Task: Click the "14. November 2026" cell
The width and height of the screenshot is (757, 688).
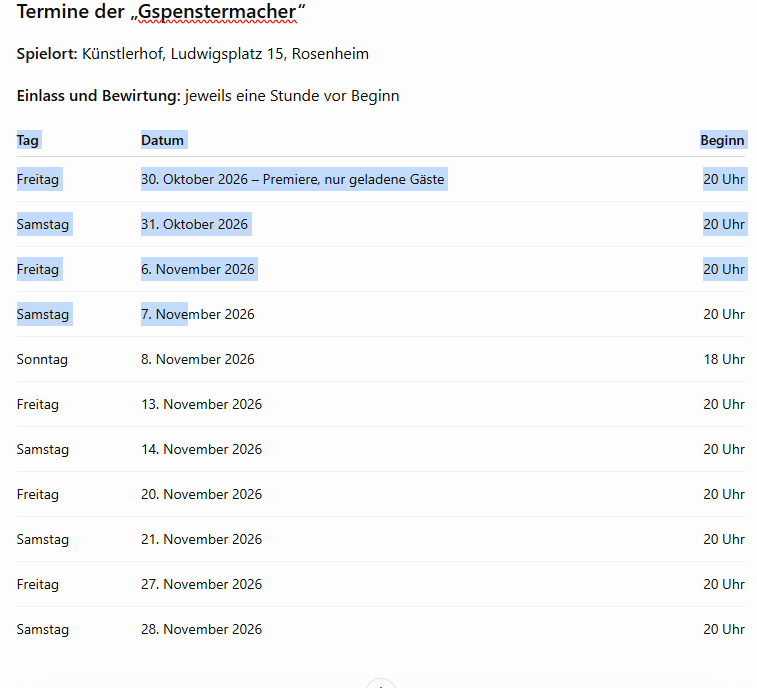Action: [x=201, y=449]
